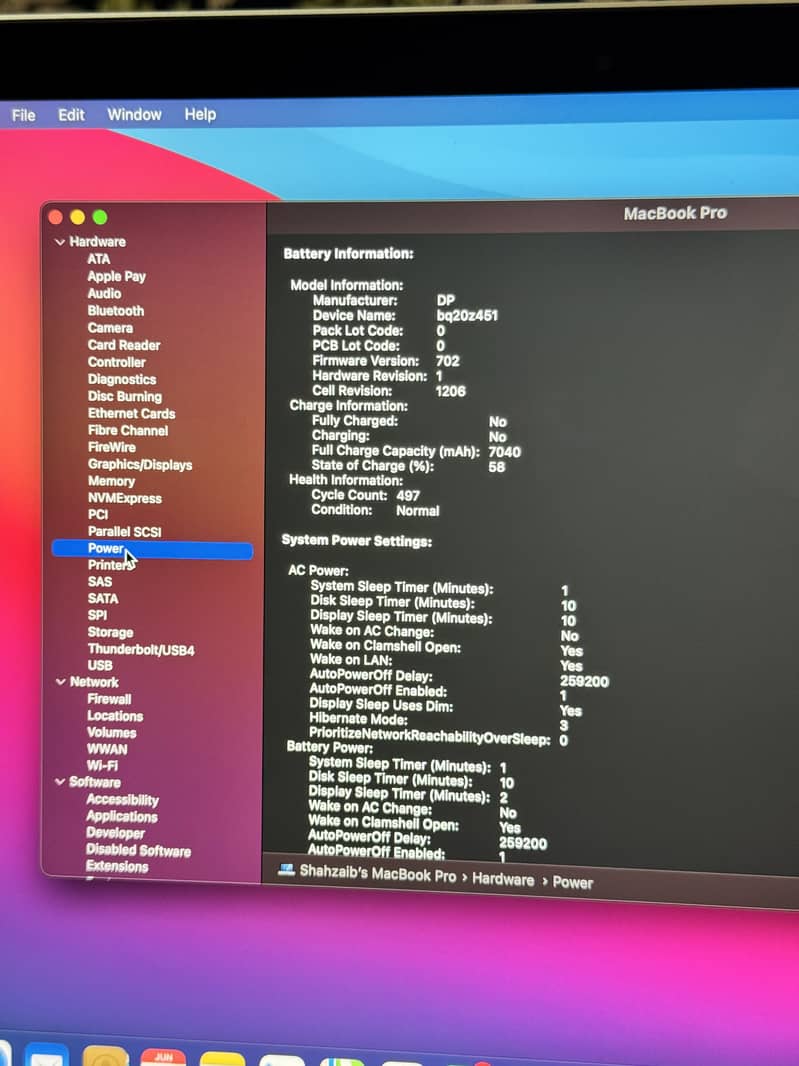The image size is (799, 1066).
Task: Select Audio in the sidebar
Action: click(x=104, y=293)
